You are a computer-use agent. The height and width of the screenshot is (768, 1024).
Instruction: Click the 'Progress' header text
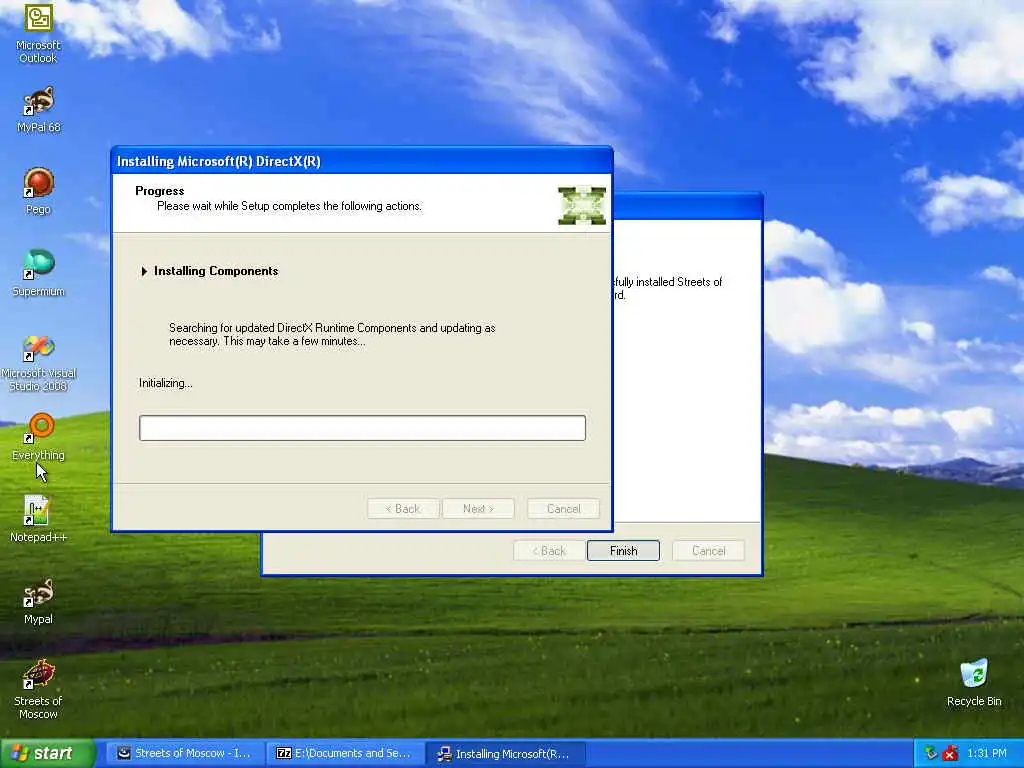pos(159,191)
